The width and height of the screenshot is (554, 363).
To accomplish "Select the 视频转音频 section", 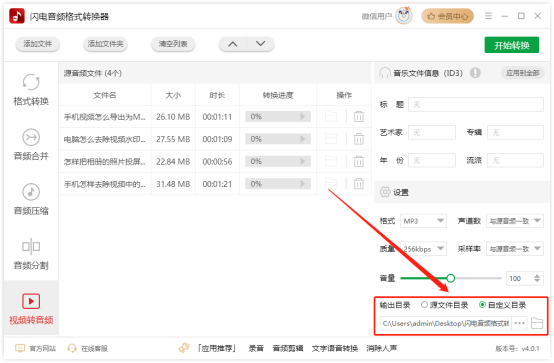I will 31,309.
